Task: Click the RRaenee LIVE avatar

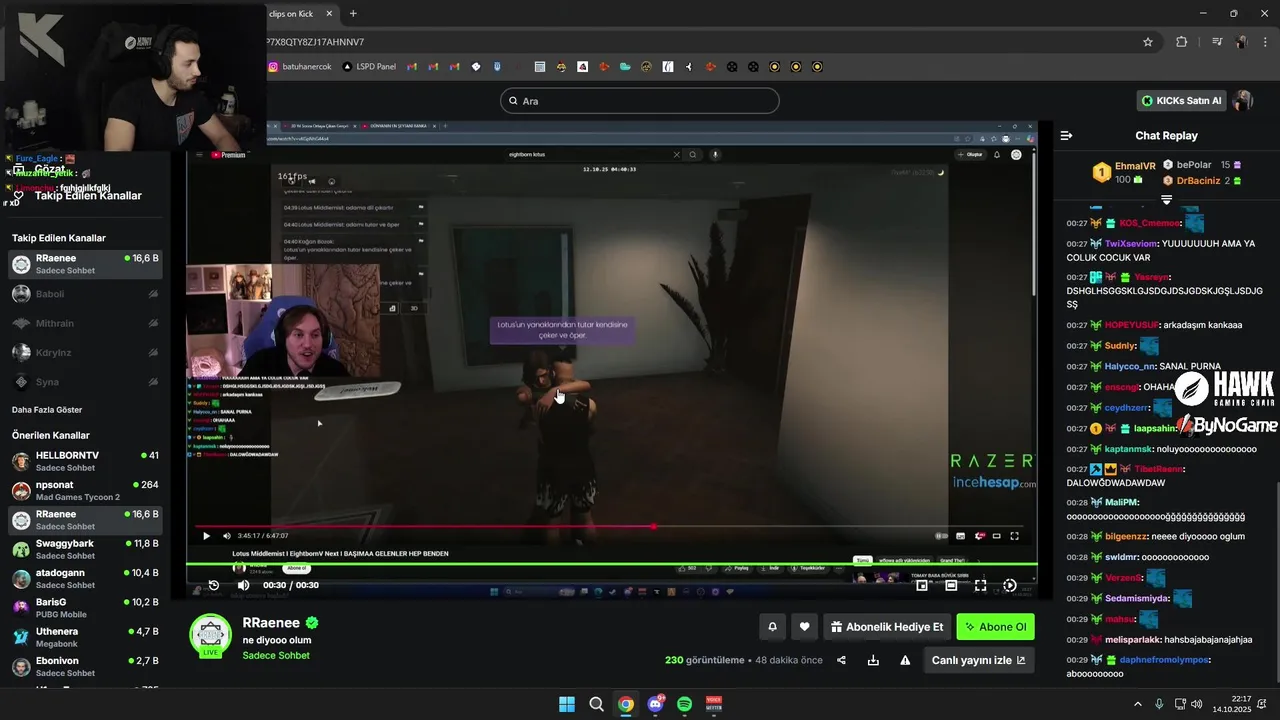Action: 210,635
